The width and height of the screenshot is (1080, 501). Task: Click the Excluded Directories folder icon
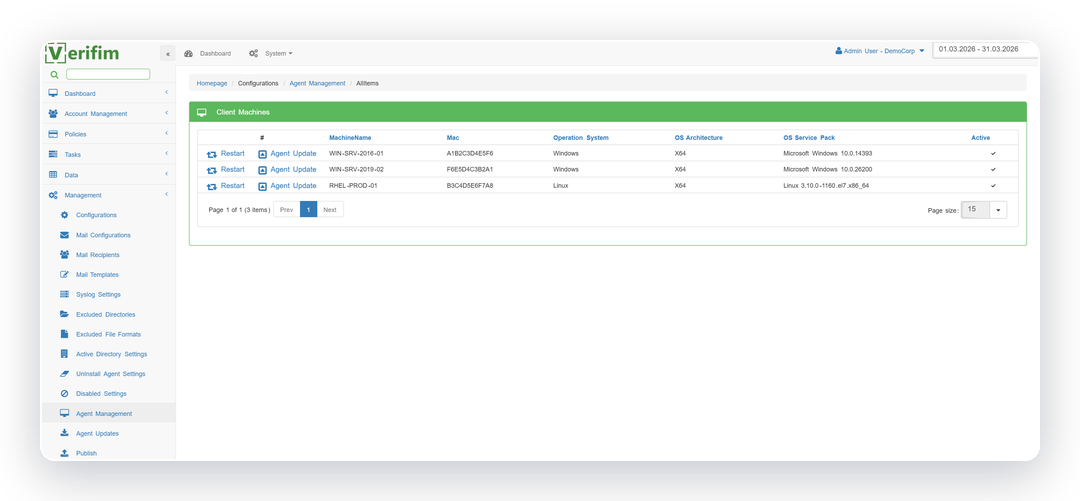64,314
